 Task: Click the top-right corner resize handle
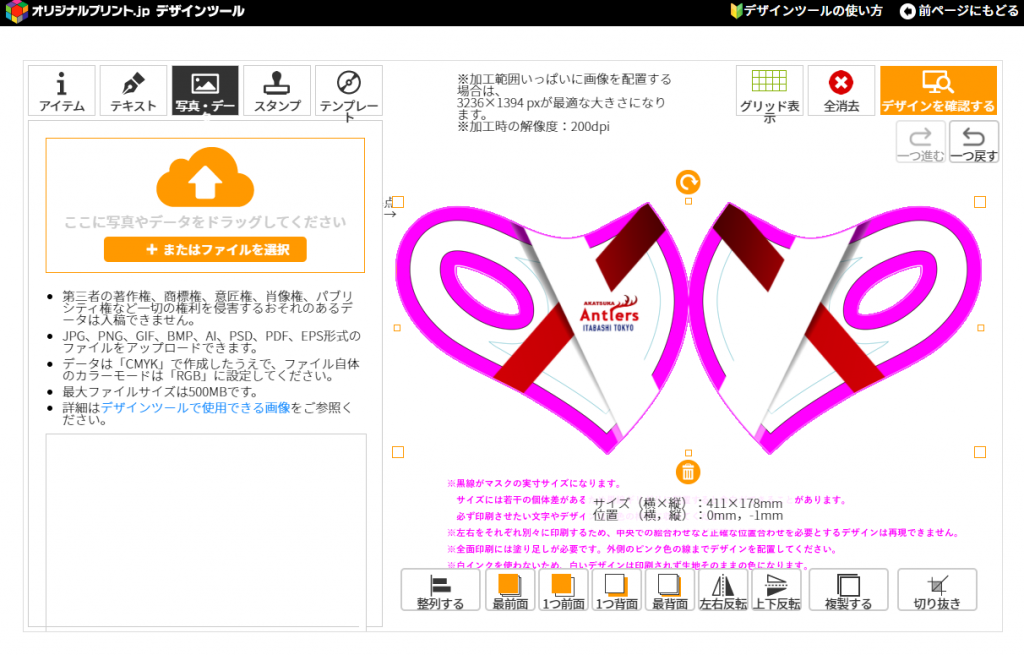pos(980,202)
